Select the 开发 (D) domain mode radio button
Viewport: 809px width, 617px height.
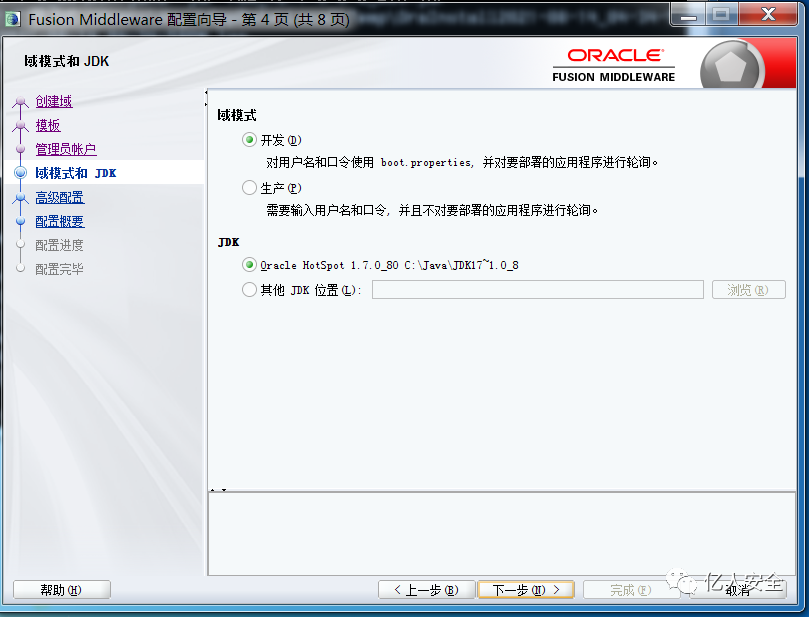click(x=249, y=140)
